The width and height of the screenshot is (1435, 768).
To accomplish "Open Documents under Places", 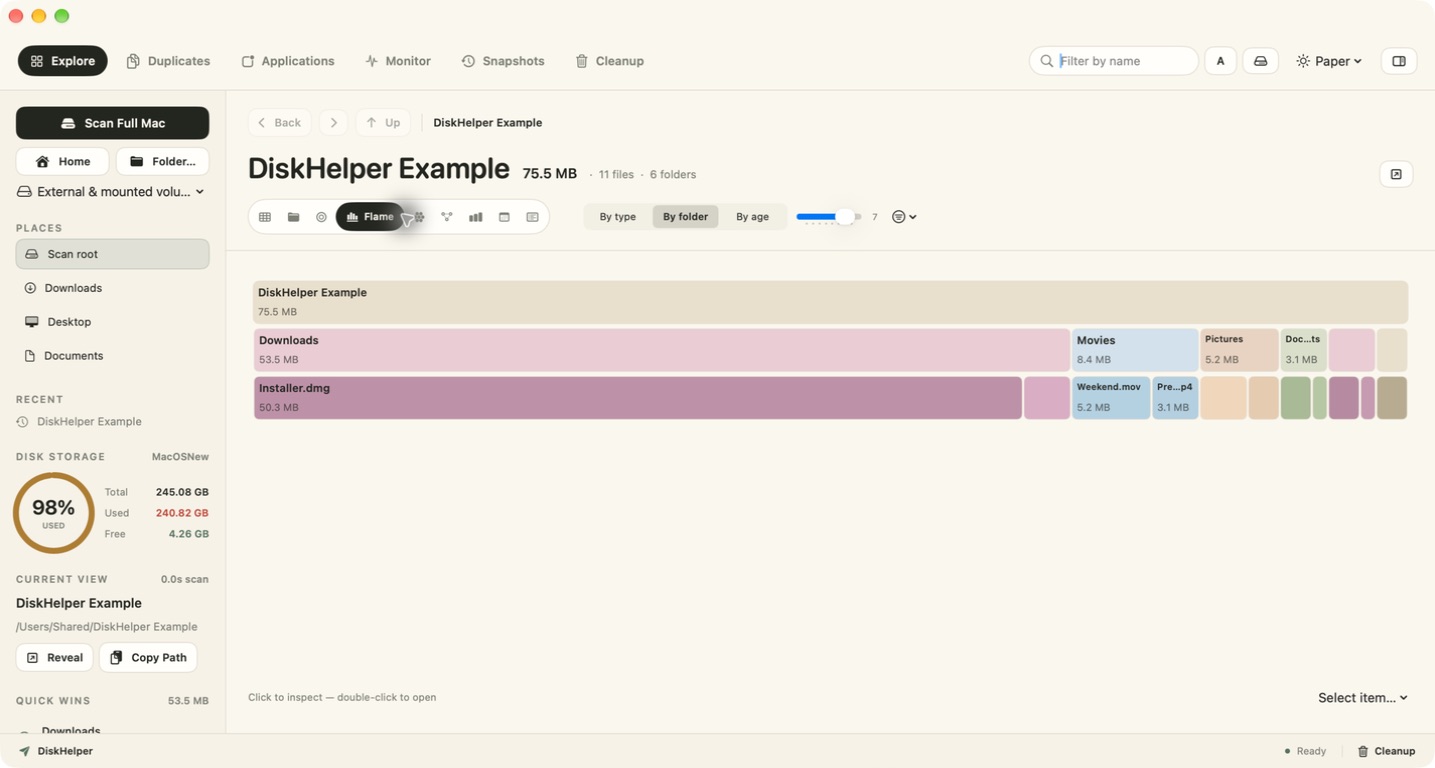I will click(x=112, y=356).
